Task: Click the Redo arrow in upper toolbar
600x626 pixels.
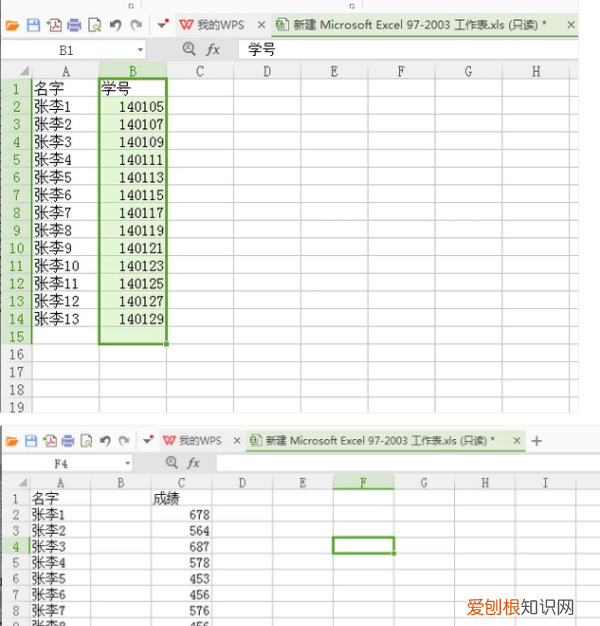Action: point(137,25)
